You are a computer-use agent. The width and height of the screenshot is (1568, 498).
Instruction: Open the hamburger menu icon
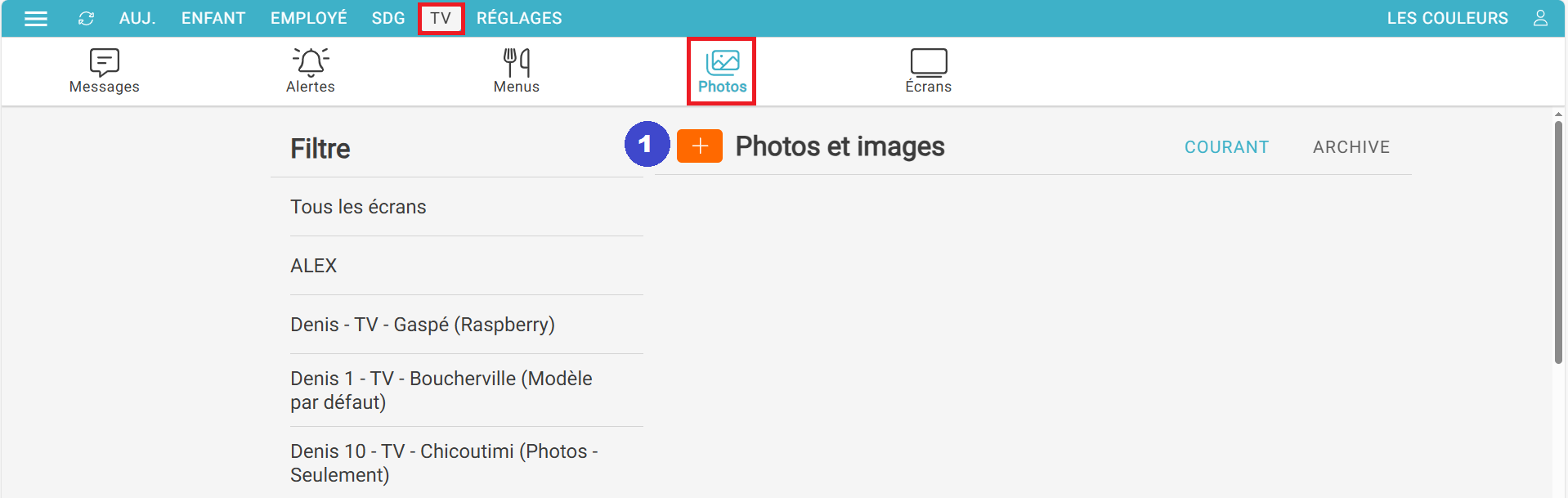(36, 18)
